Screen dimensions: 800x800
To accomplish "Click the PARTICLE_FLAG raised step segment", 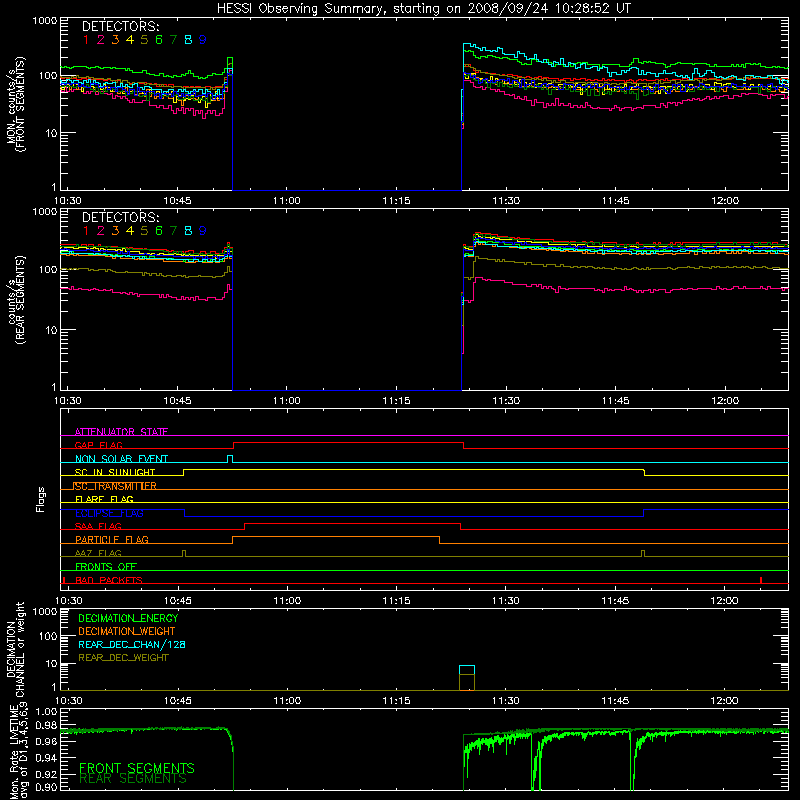I will pos(336,537).
